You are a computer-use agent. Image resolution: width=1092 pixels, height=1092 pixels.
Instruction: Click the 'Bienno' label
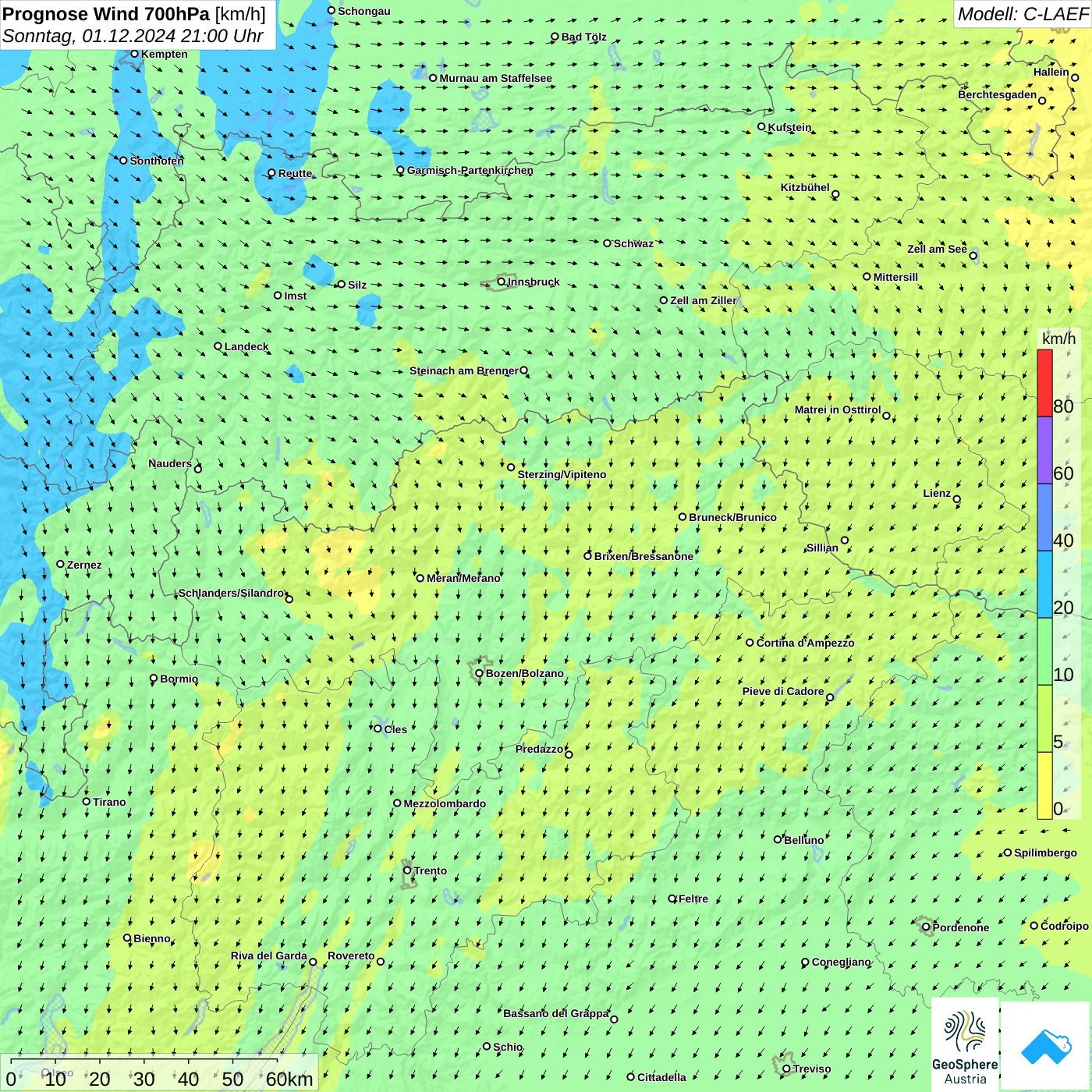click(x=152, y=938)
